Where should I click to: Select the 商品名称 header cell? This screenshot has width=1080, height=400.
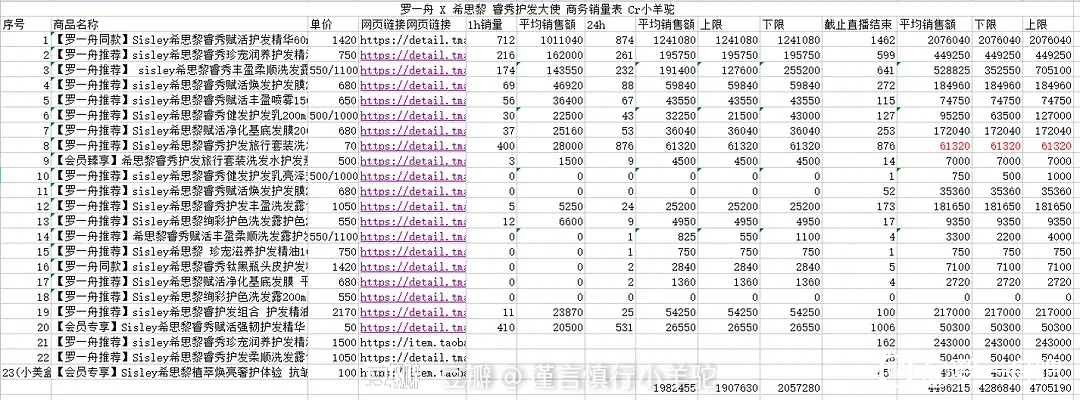tap(180, 25)
